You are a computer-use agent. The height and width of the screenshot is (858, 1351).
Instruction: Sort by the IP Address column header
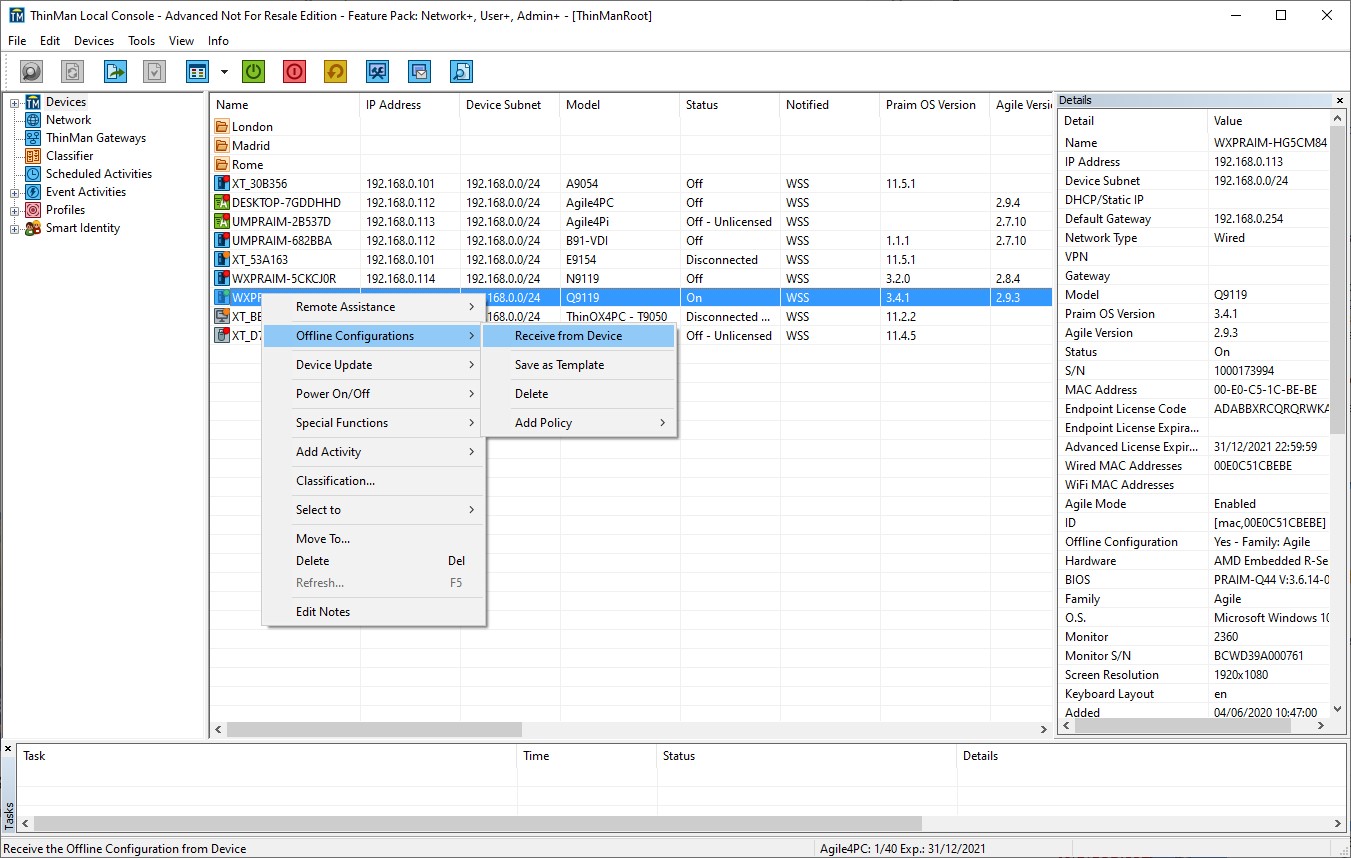pyautogui.click(x=410, y=105)
